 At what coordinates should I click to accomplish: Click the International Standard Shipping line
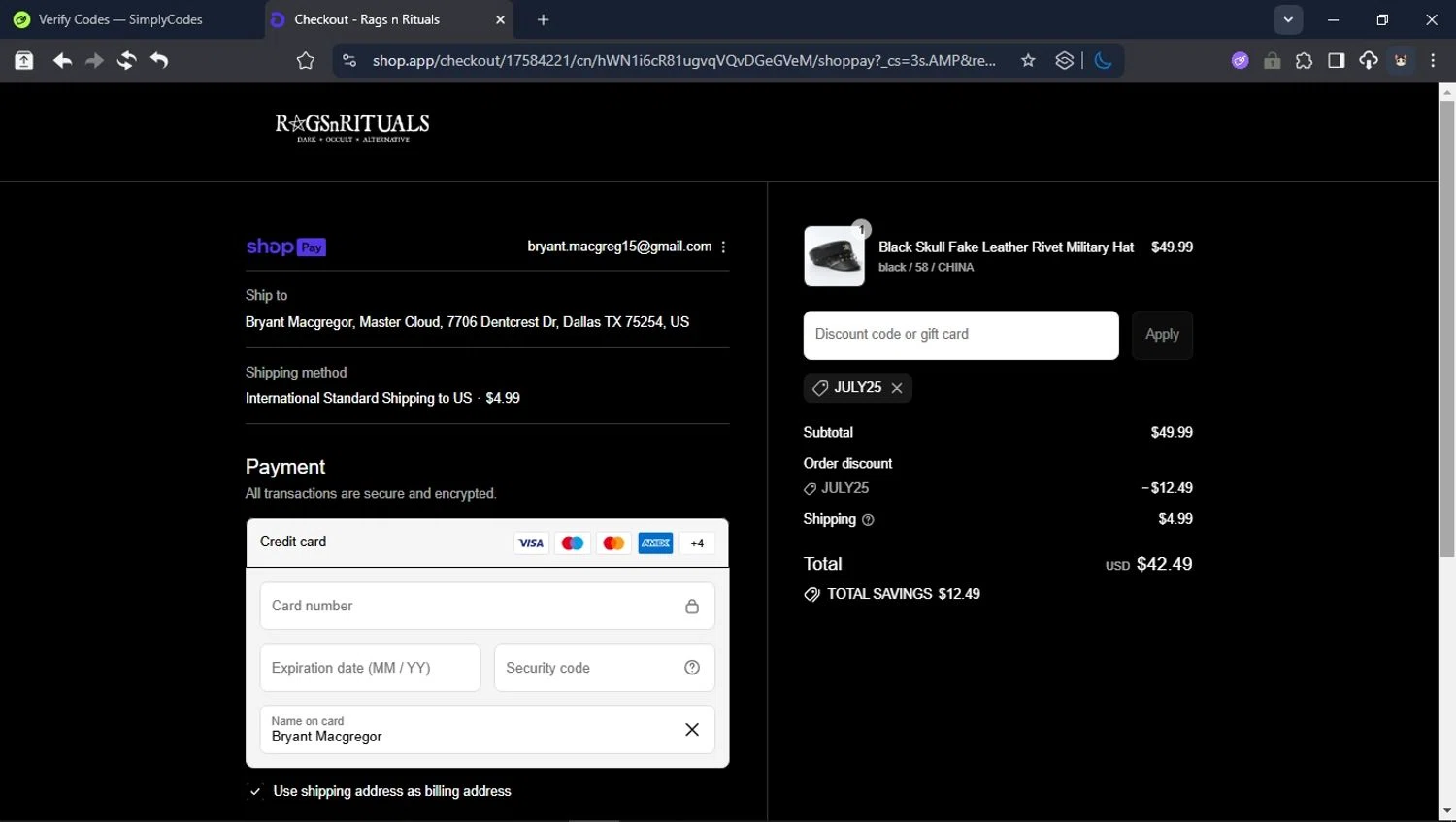coord(382,398)
